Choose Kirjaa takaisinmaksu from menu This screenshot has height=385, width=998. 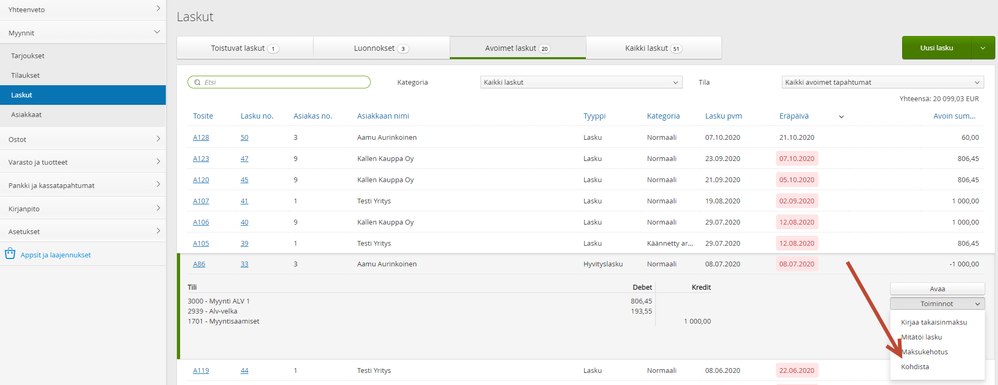(x=934, y=322)
